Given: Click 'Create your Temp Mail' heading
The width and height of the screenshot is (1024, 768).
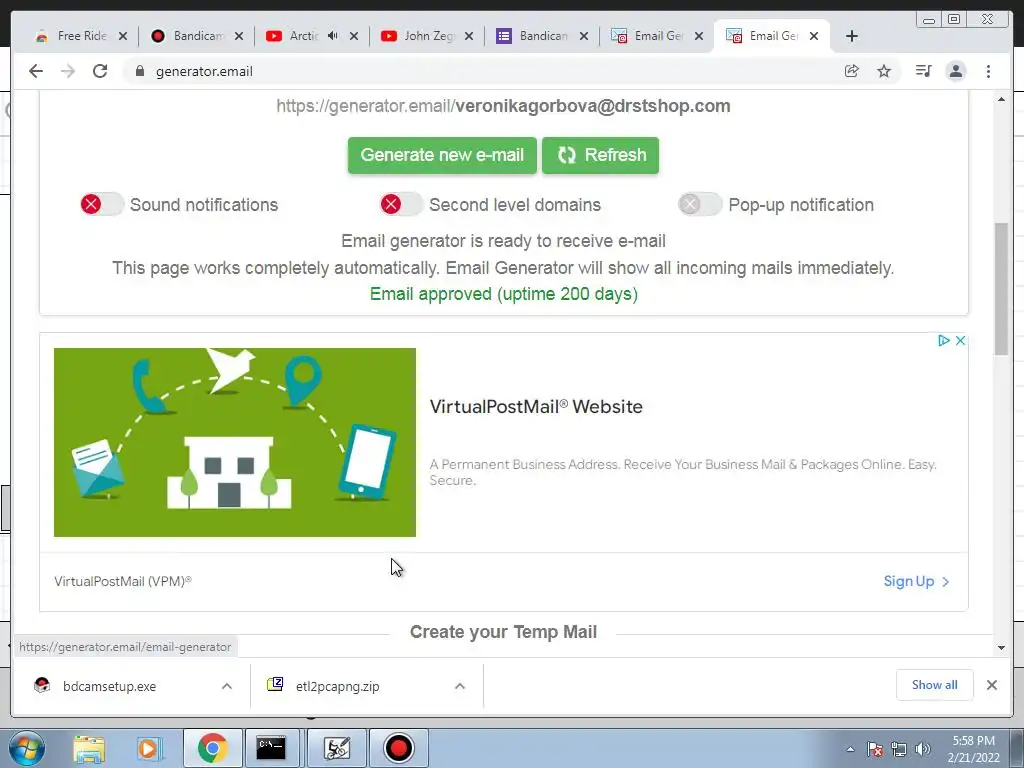Looking at the screenshot, I should click(x=503, y=632).
